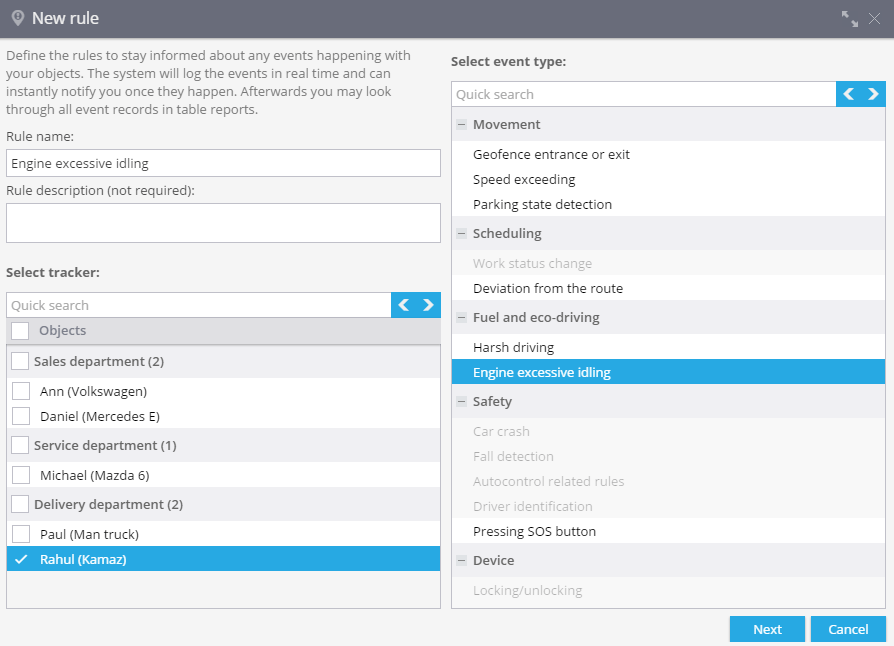
Task: Click the previous arrow in event type search
Action: click(x=848, y=94)
